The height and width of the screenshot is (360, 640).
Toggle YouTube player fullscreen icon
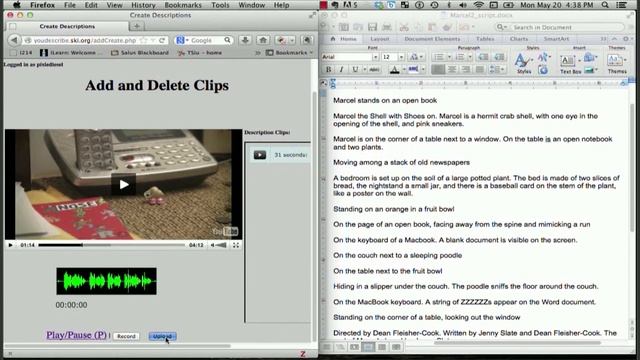(x=236, y=245)
